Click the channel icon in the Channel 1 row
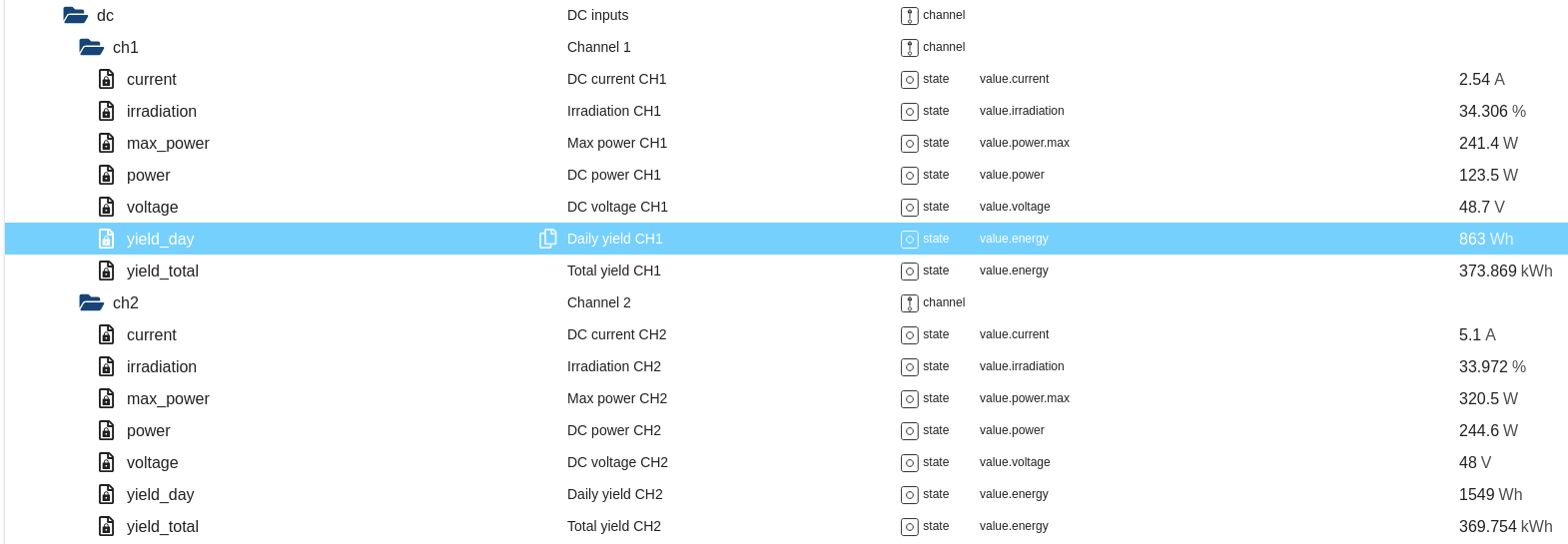The width and height of the screenshot is (1568, 544). point(909,48)
